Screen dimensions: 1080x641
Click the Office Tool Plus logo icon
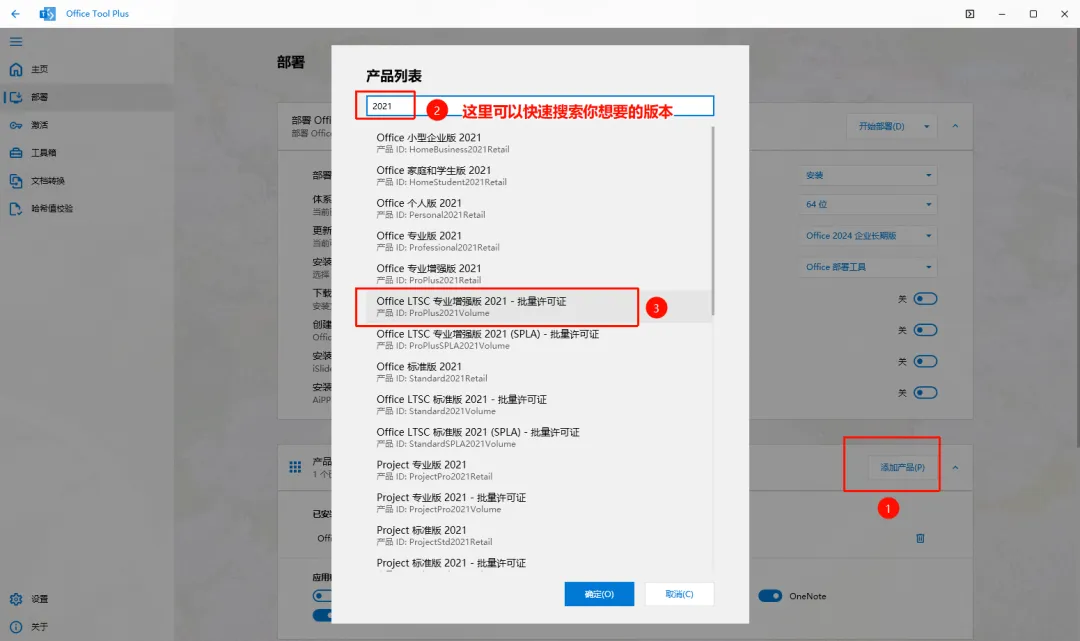(x=48, y=14)
